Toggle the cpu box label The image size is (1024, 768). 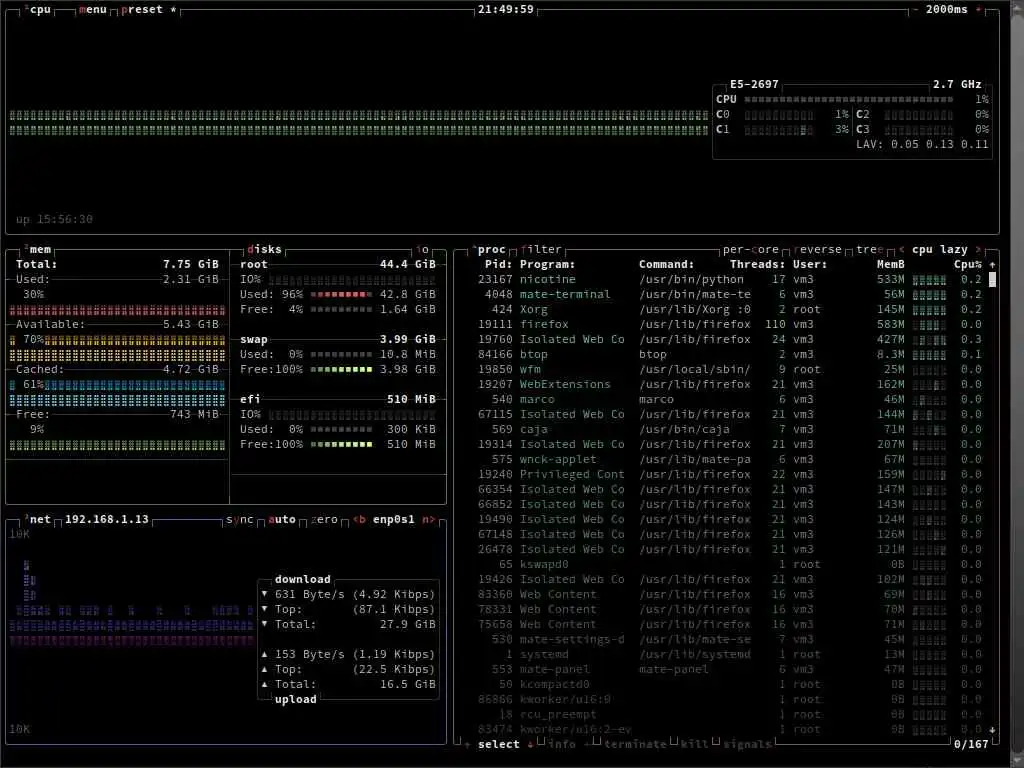coord(40,10)
